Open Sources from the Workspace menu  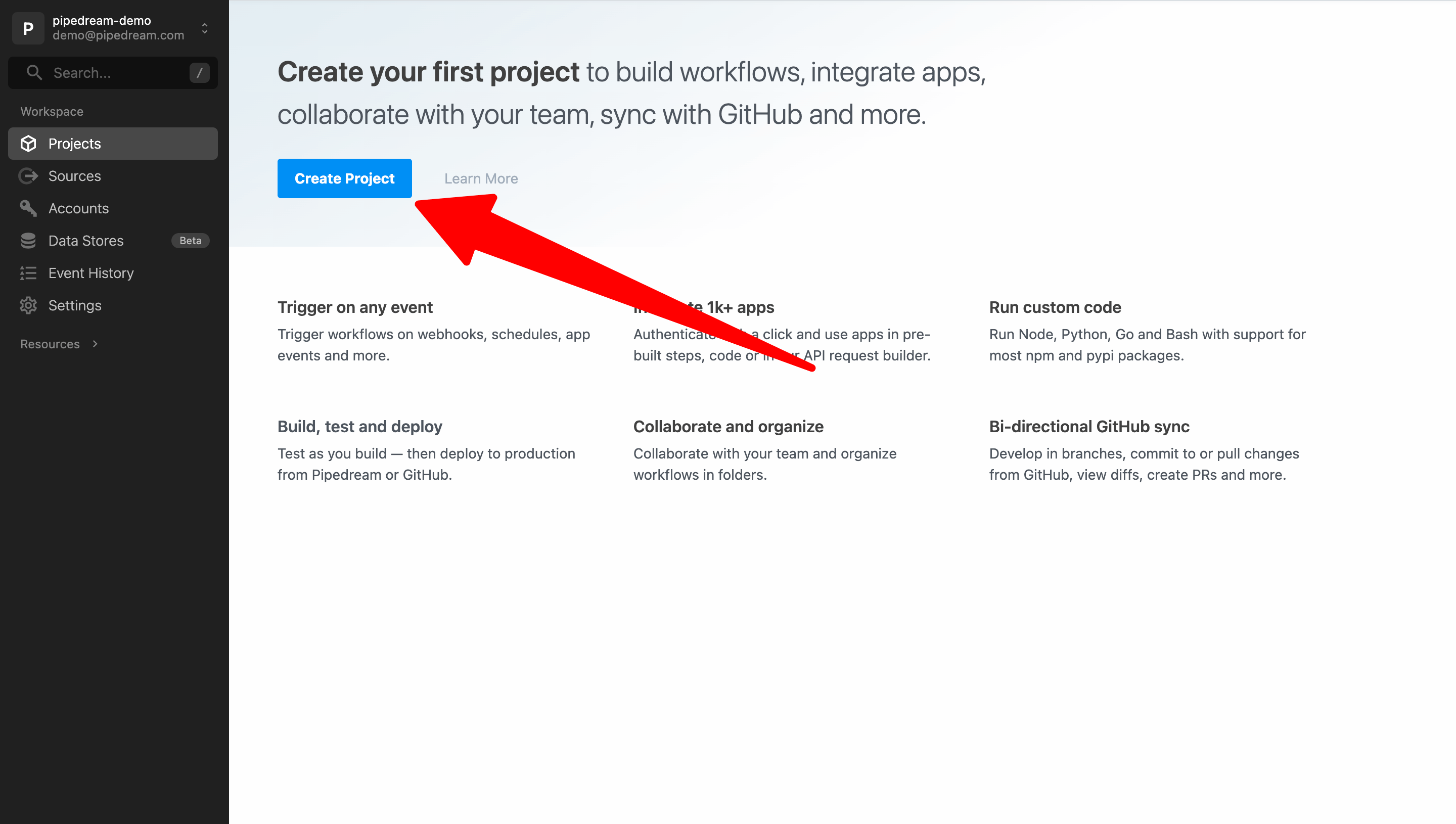pyautogui.click(x=75, y=176)
